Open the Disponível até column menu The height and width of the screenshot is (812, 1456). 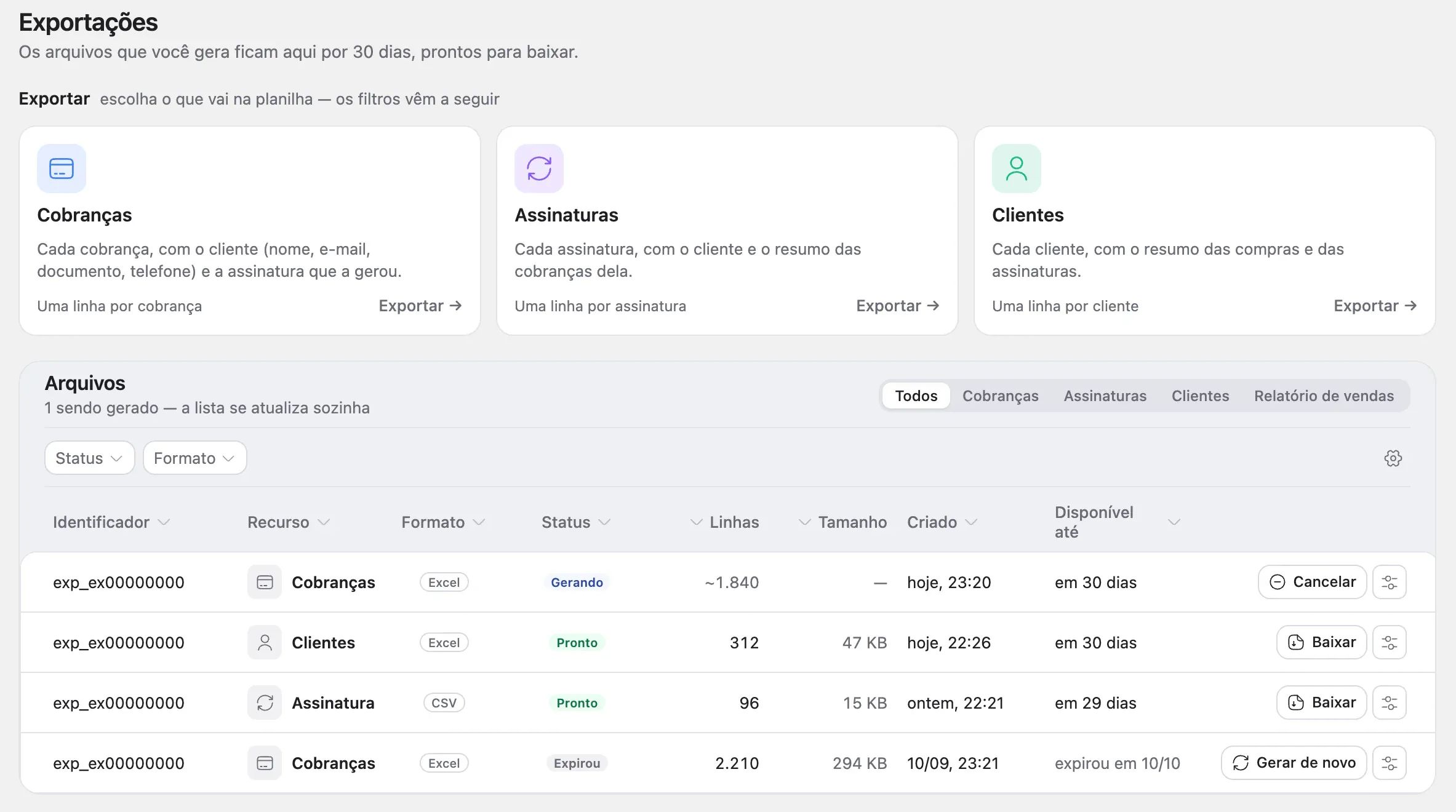pyautogui.click(x=1174, y=522)
